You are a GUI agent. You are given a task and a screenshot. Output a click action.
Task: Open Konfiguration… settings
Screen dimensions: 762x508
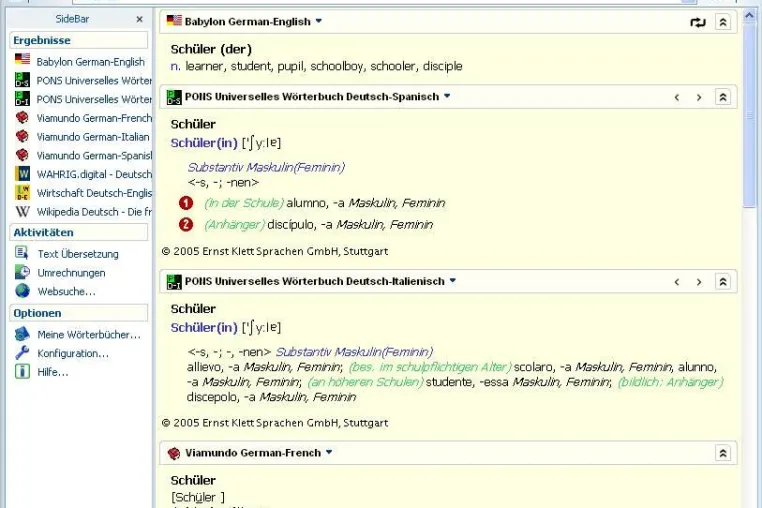(72, 353)
